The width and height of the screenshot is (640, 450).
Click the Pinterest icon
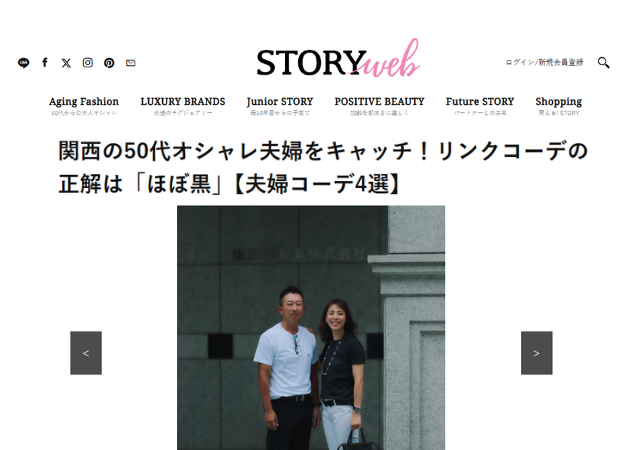coord(109,63)
